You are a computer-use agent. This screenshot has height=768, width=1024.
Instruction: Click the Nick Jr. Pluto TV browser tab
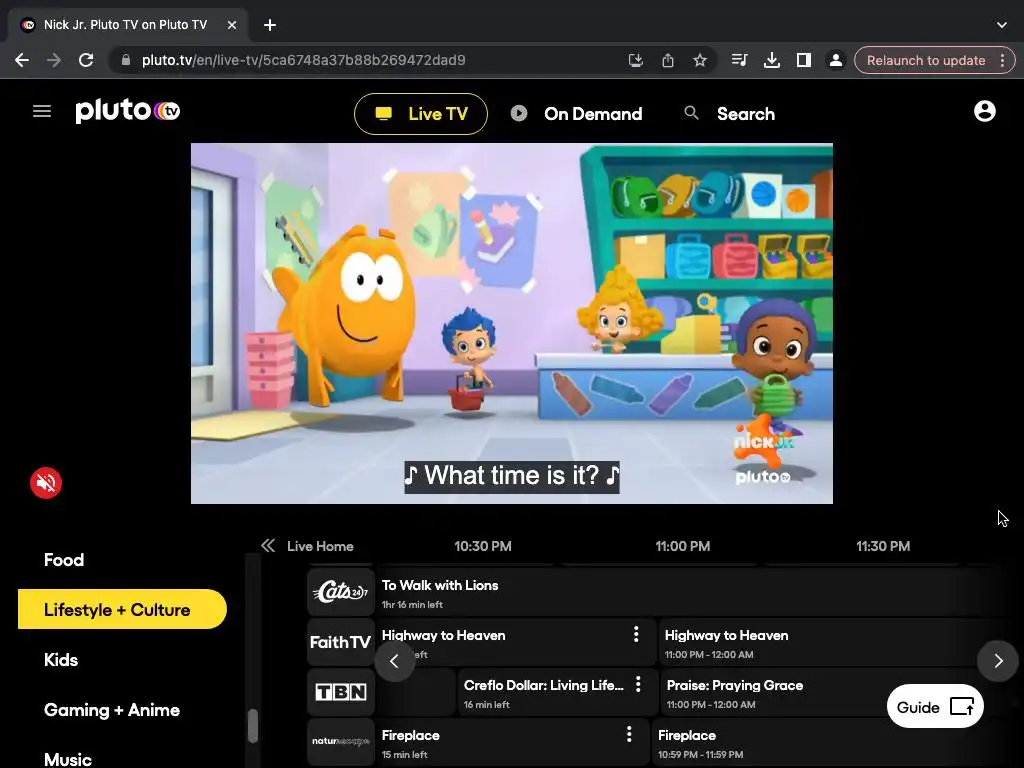pyautogui.click(x=127, y=25)
